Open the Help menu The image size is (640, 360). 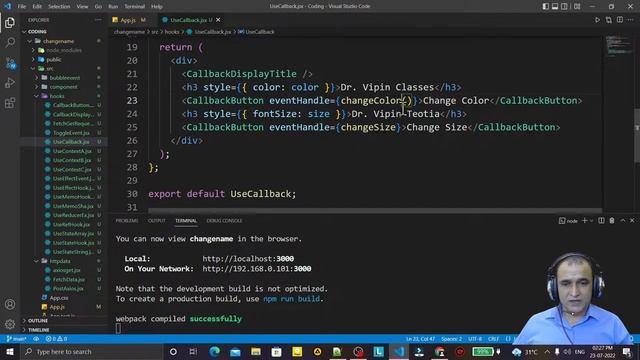coord(157,6)
